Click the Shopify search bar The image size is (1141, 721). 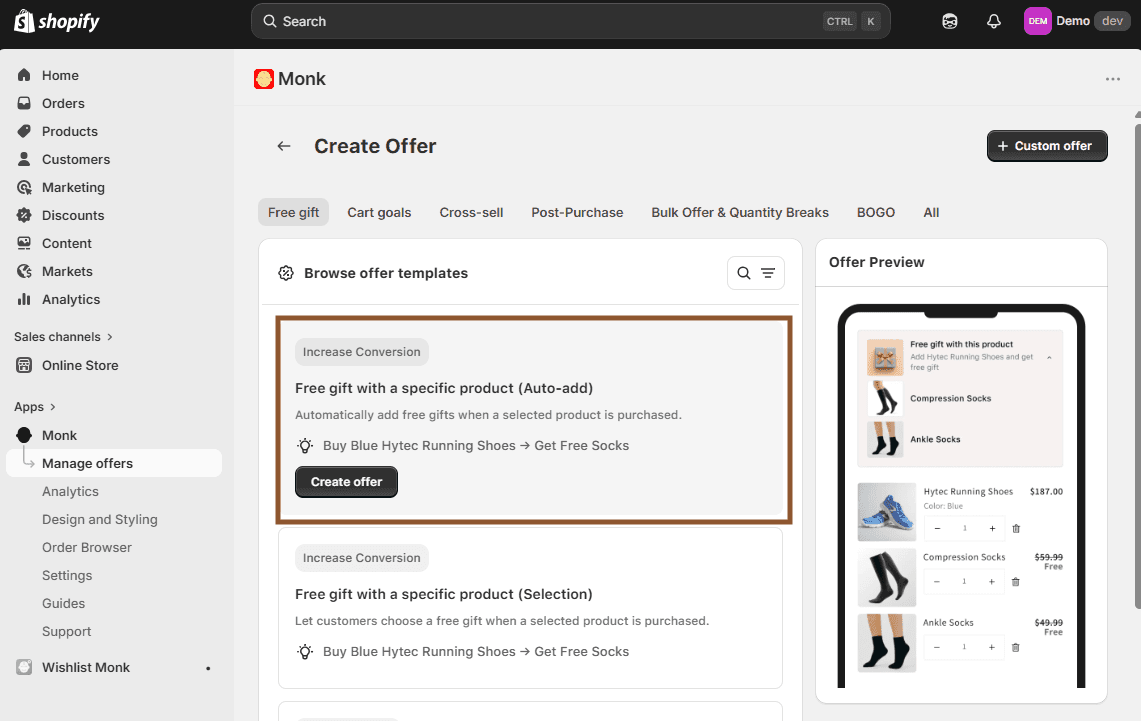pos(570,21)
